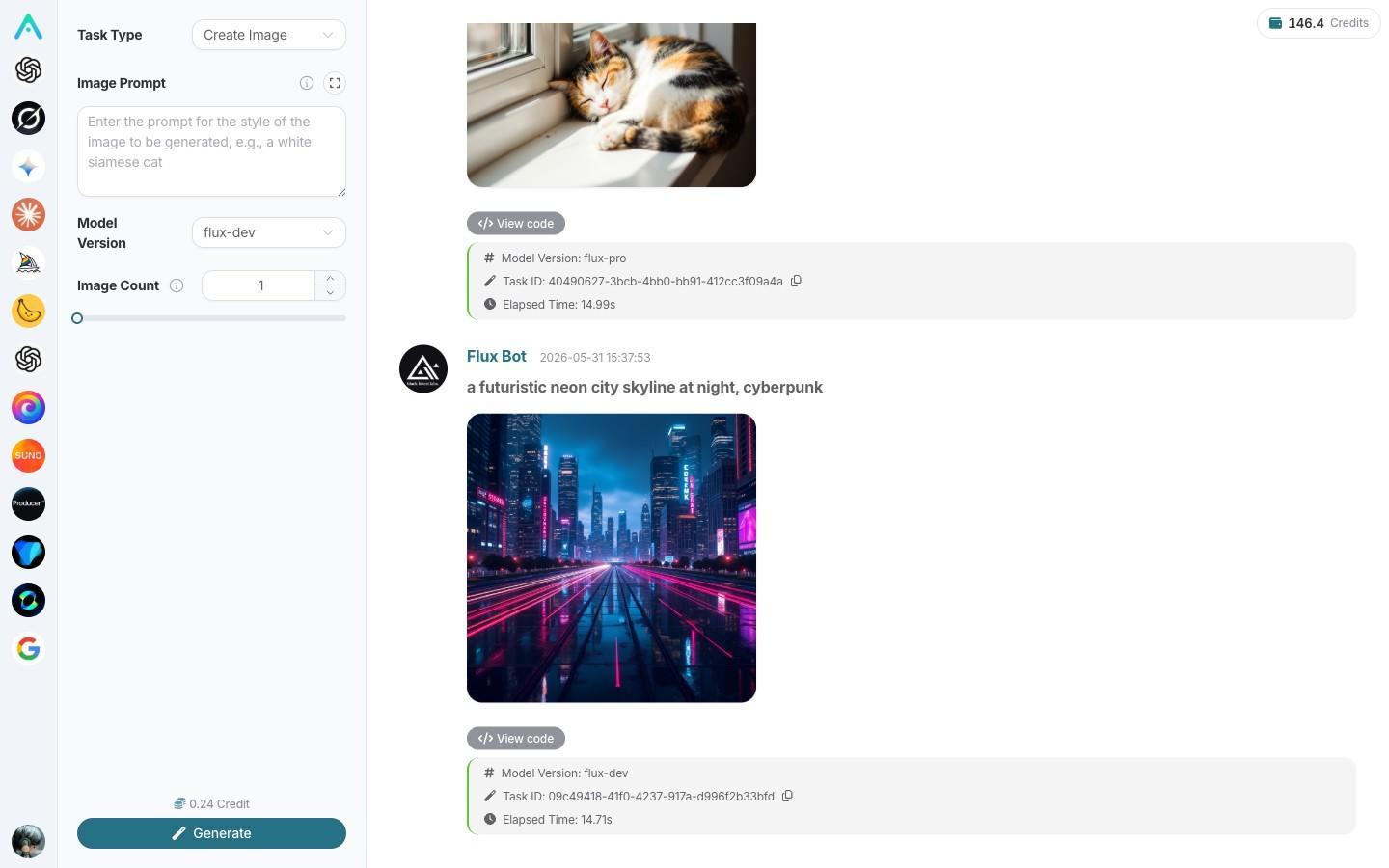Open the Model Version flux-dev dropdown
Screen dimensions: 1389x868
(x=269, y=232)
